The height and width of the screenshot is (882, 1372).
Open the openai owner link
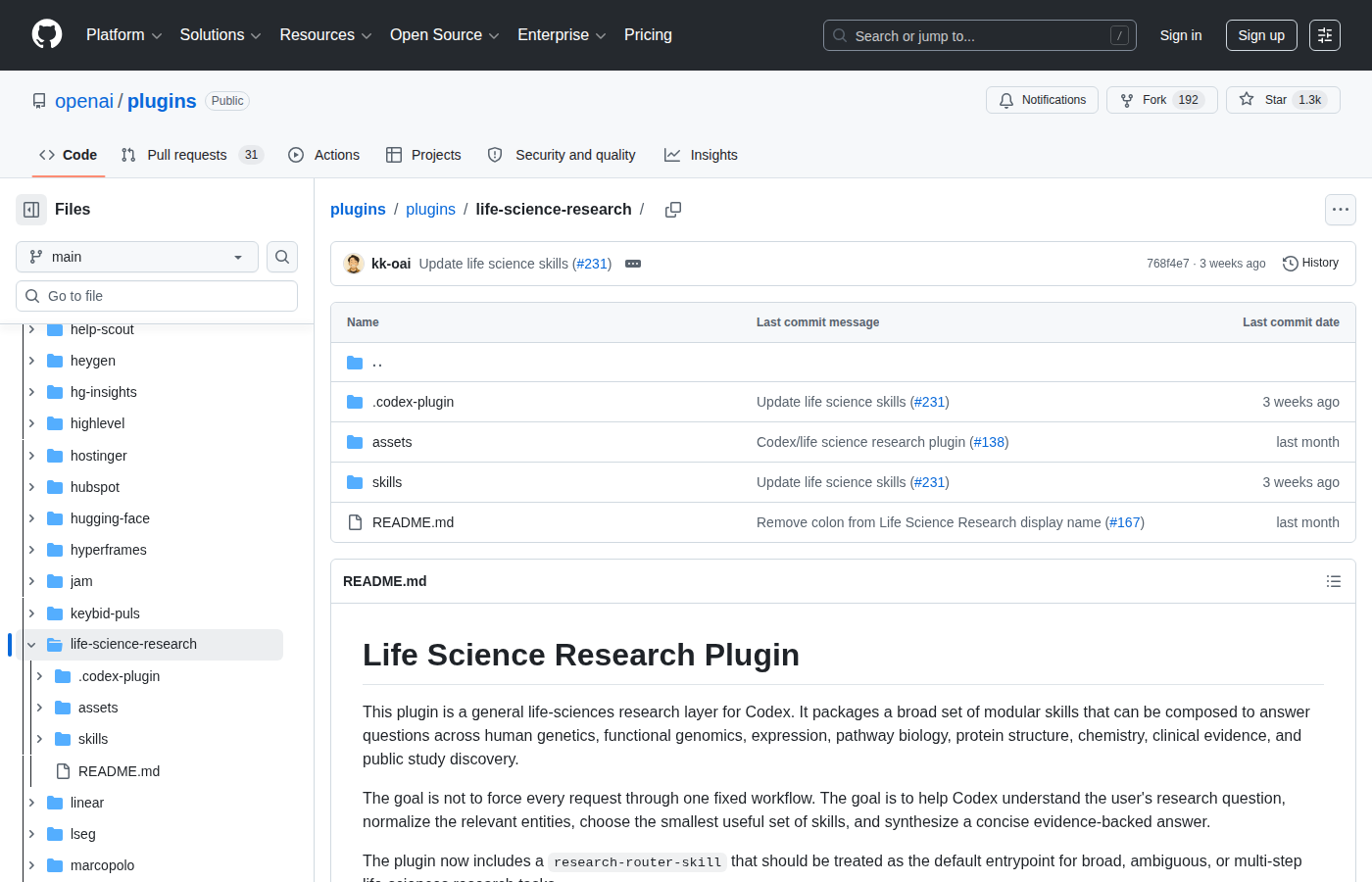84,101
